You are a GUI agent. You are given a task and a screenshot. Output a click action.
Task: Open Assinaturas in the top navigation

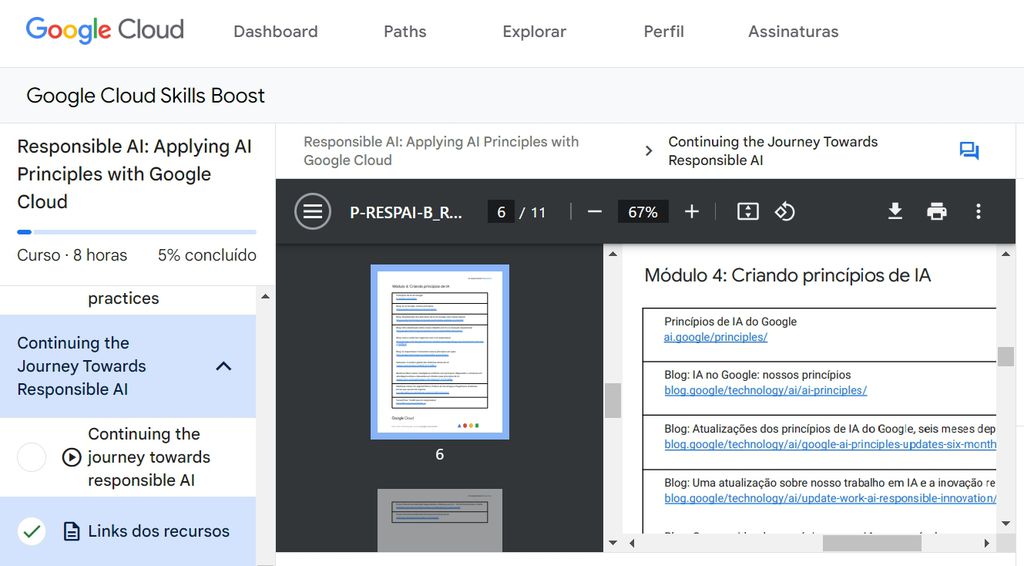click(x=793, y=31)
